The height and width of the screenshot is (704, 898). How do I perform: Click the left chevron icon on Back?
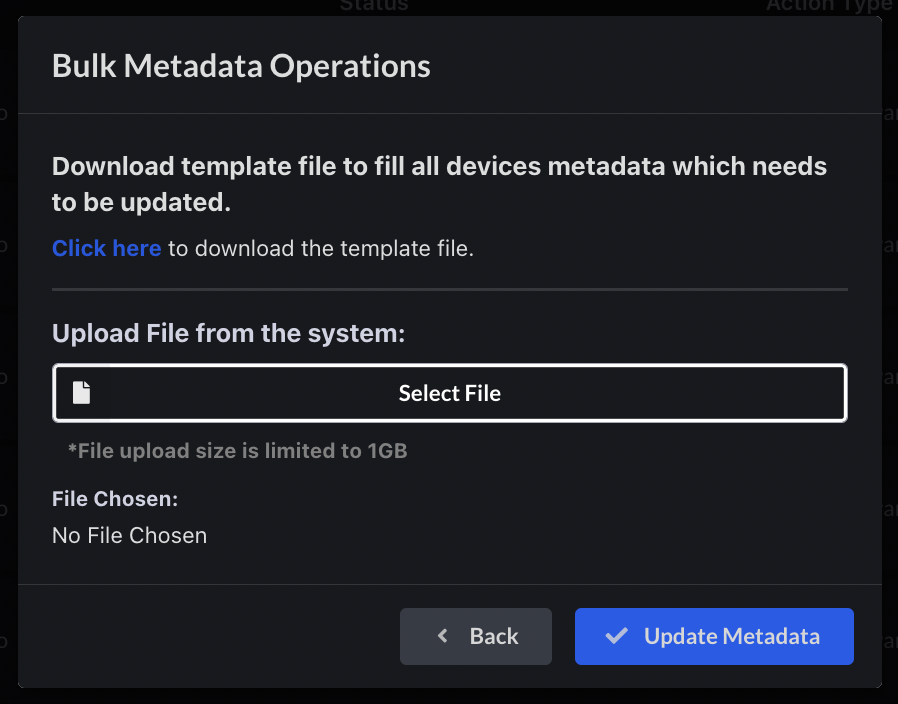pyautogui.click(x=442, y=636)
